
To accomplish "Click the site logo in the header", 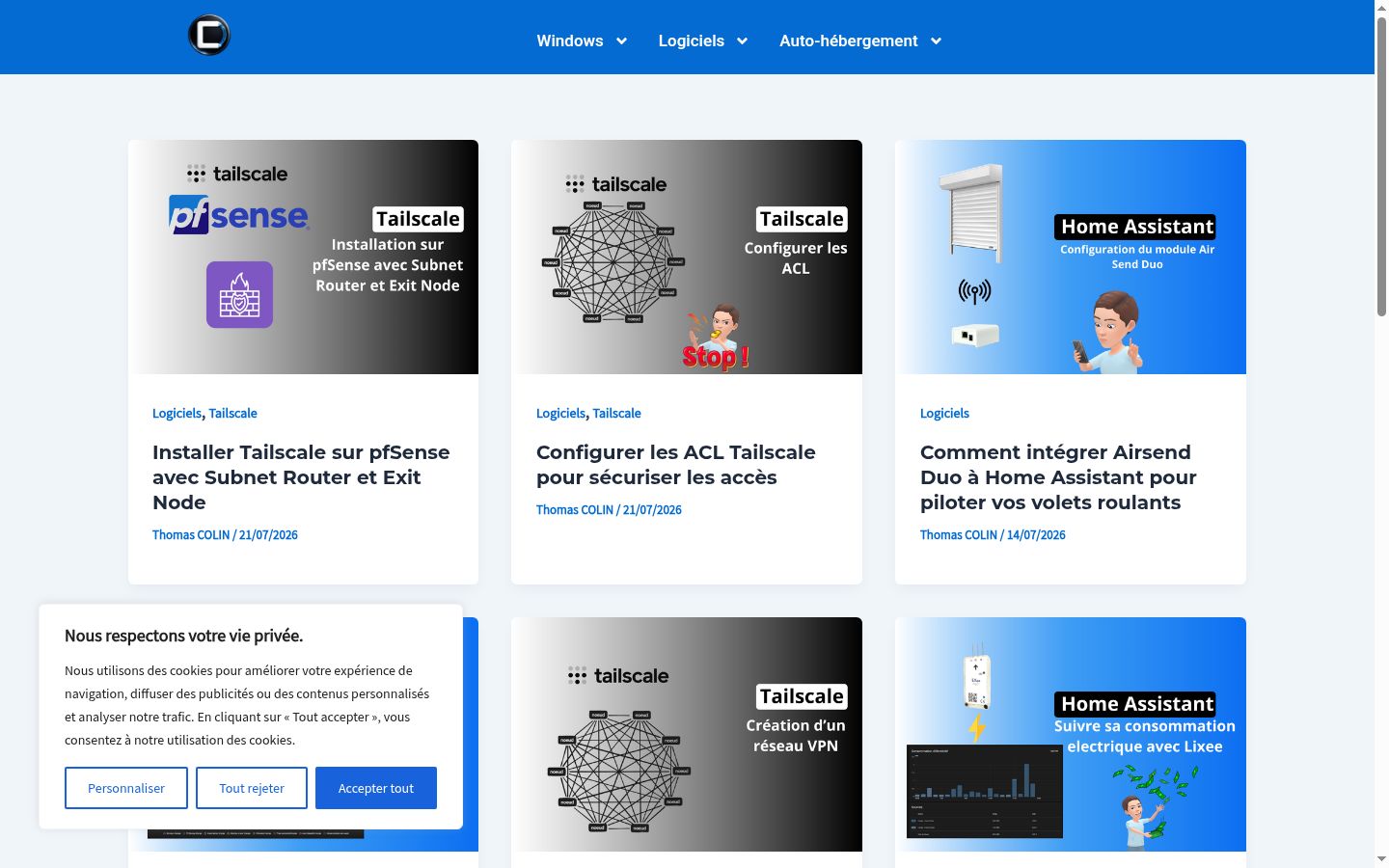I will pos(209,36).
